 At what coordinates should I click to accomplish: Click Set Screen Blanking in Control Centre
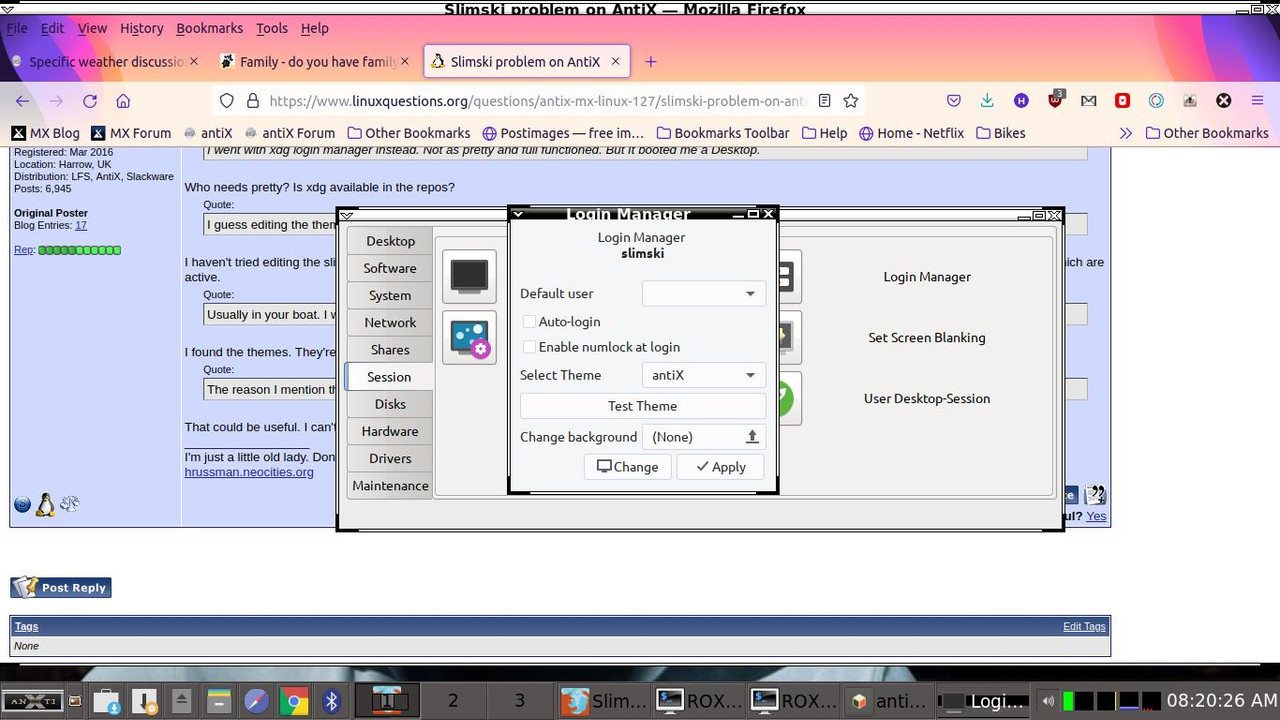(927, 338)
